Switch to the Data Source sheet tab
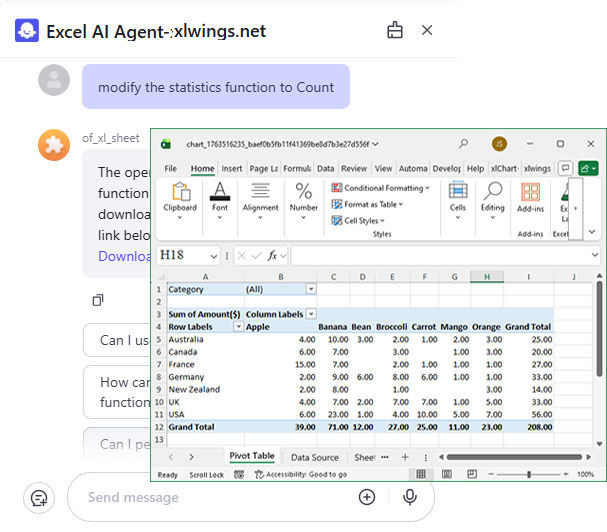The width and height of the screenshot is (607, 532). [x=314, y=457]
